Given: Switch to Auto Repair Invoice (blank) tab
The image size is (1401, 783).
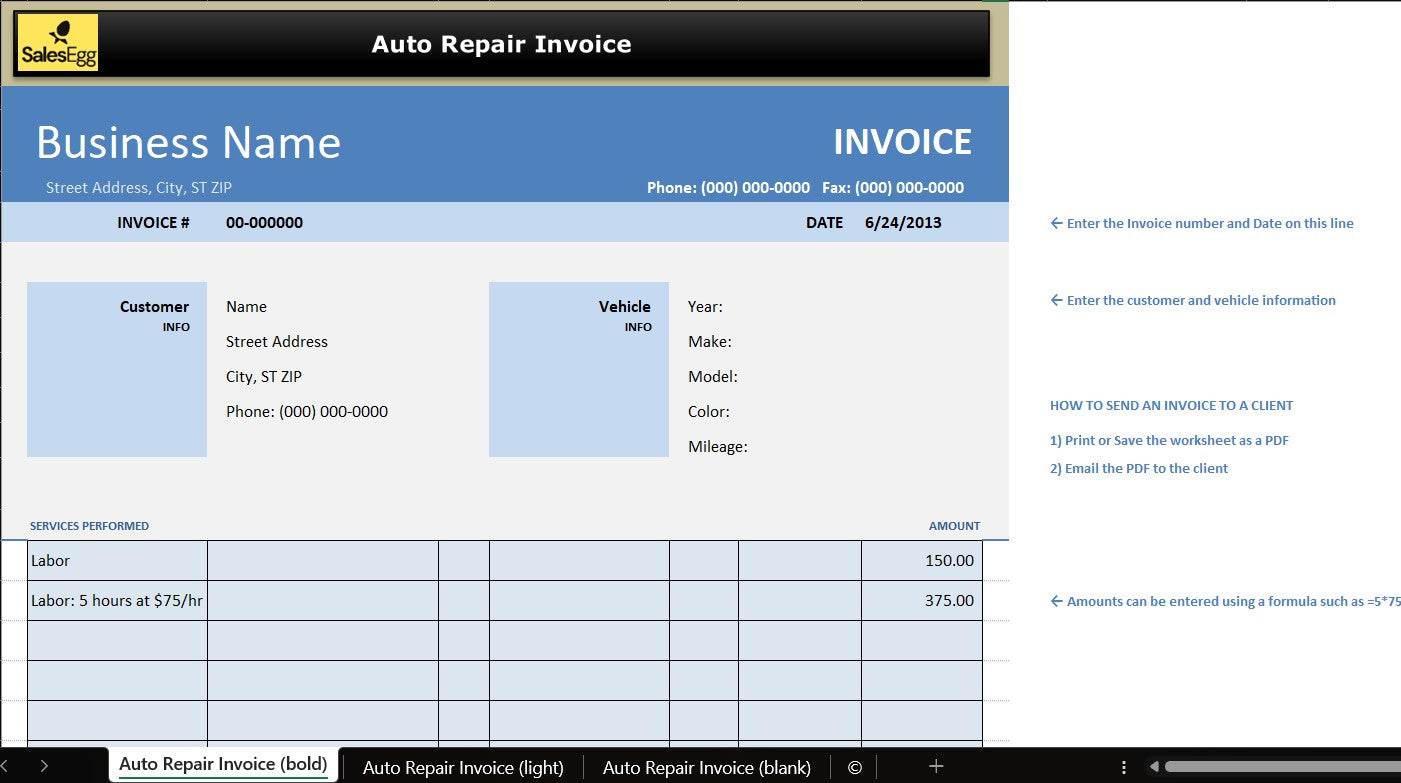Looking at the screenshot, I should click(x=706, y=767).
